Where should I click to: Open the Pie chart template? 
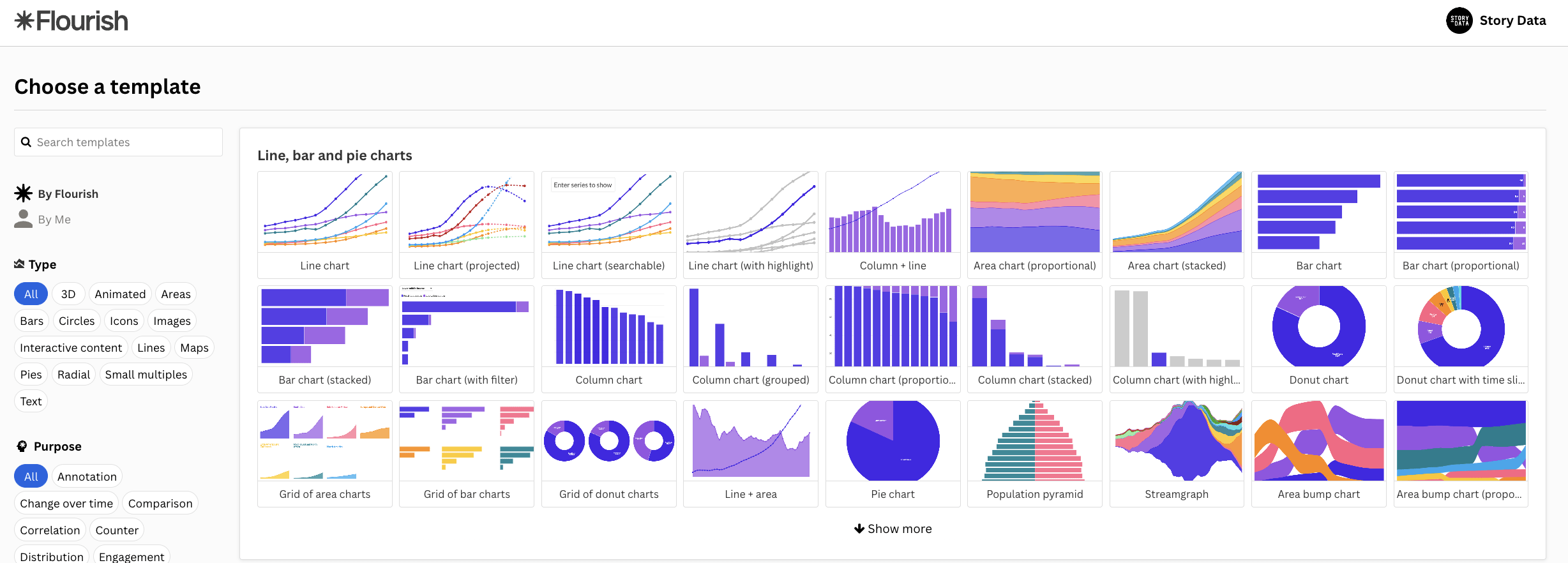(893, 453)
